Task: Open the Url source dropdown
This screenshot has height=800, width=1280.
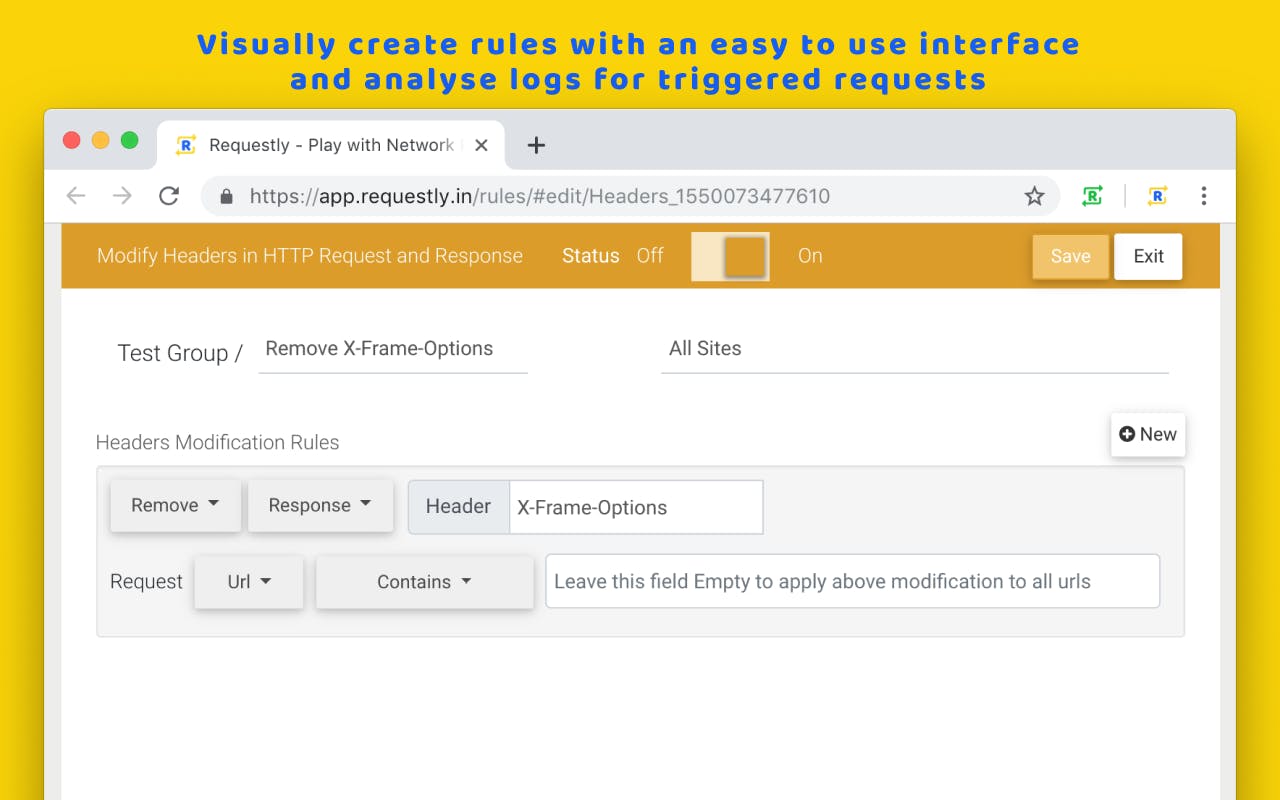Action: coord(249,581)
